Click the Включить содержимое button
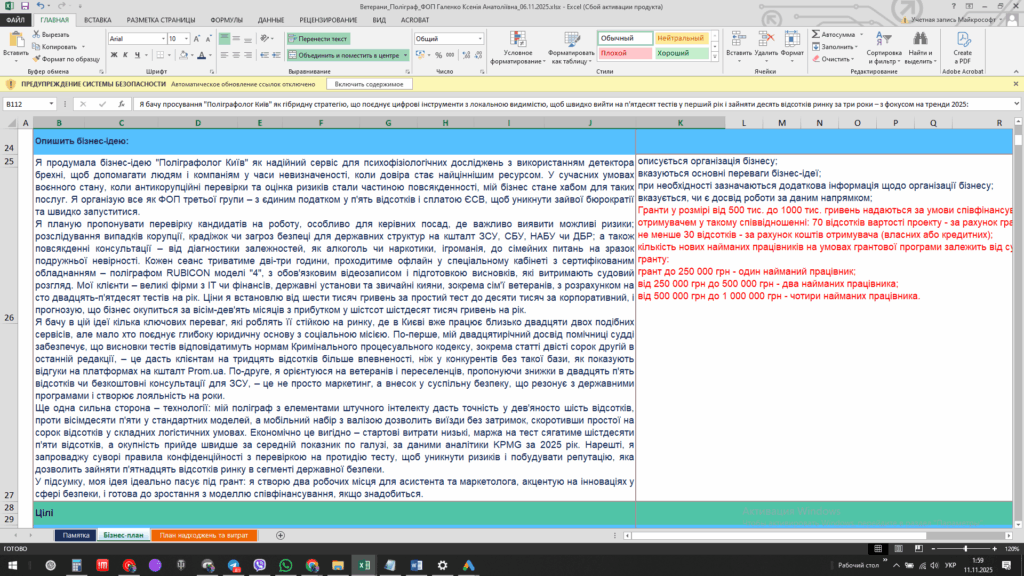This screenshot has width=1024, height=576. coord(369,85)
